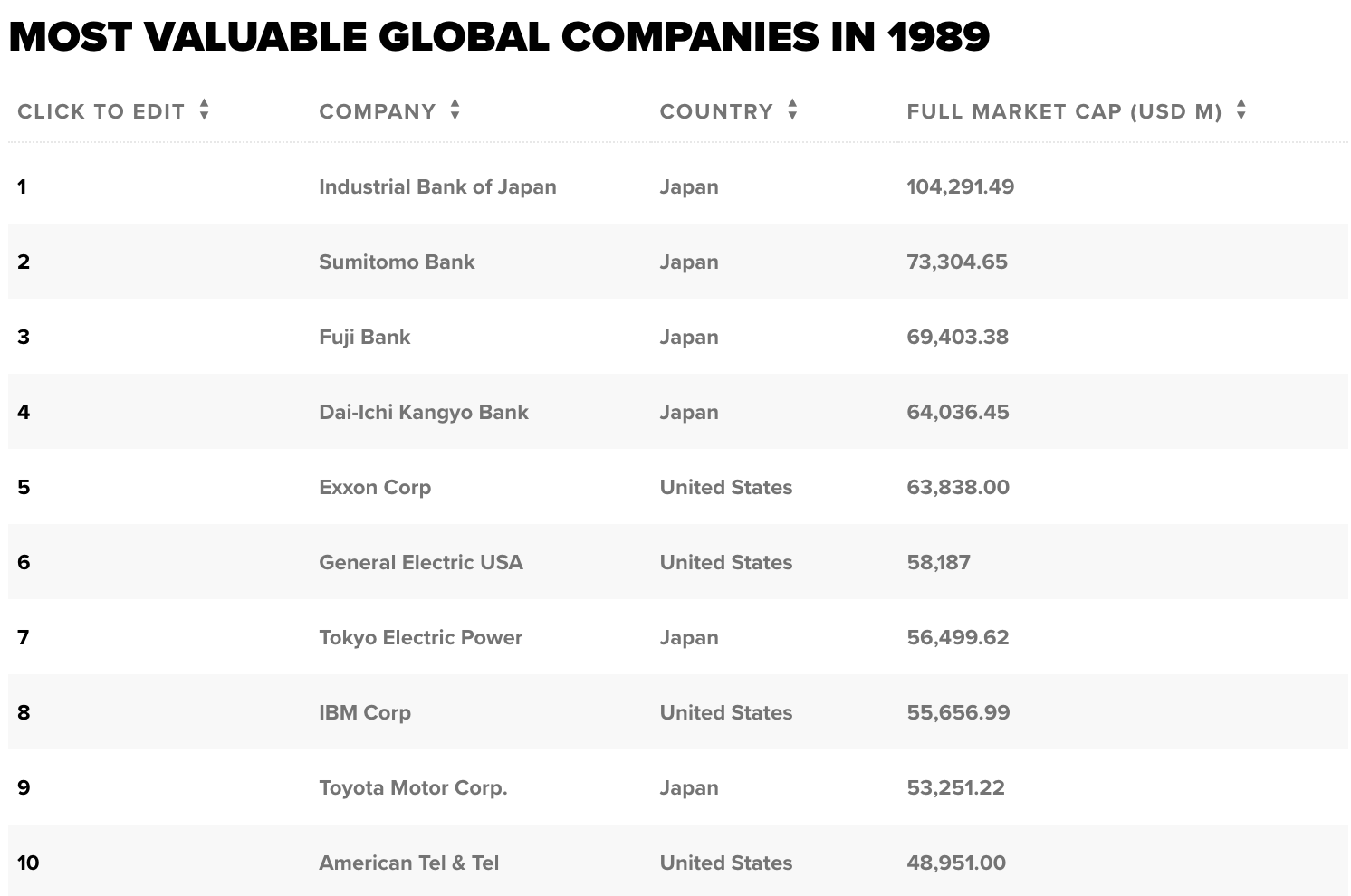
Task: Click sort arrows beside FULL MARKET CAP header
Action: pos(1241,110)
